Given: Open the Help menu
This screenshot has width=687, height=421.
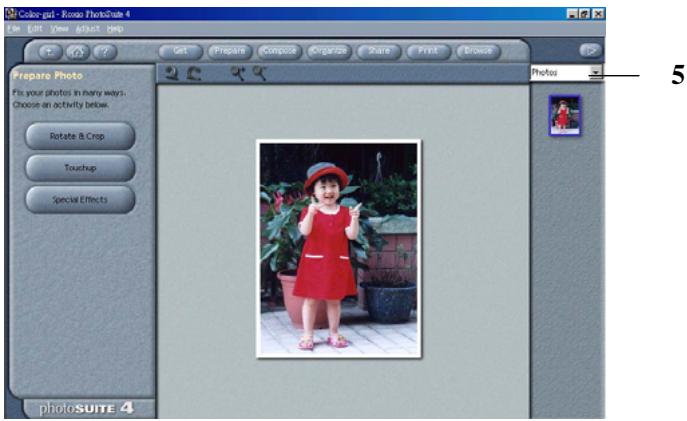Looking at the screenshot, I should pyautogui.click(x=115, y=29).
